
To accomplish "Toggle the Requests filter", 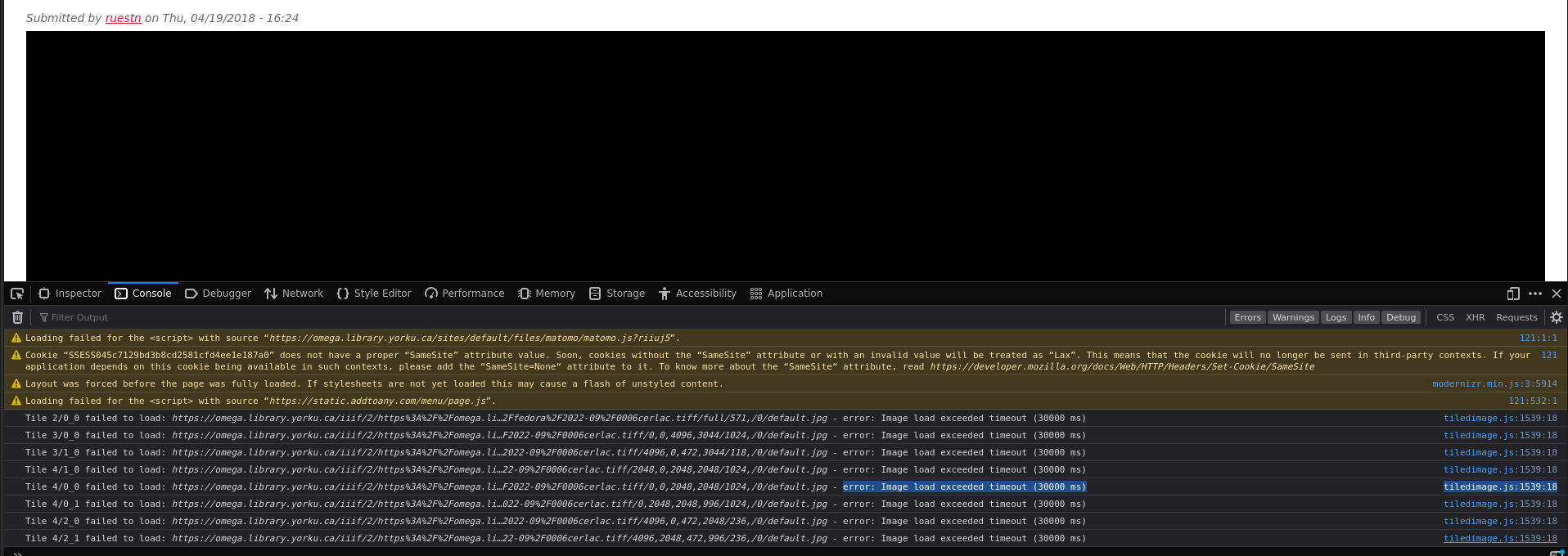I will click(1516, 317).
